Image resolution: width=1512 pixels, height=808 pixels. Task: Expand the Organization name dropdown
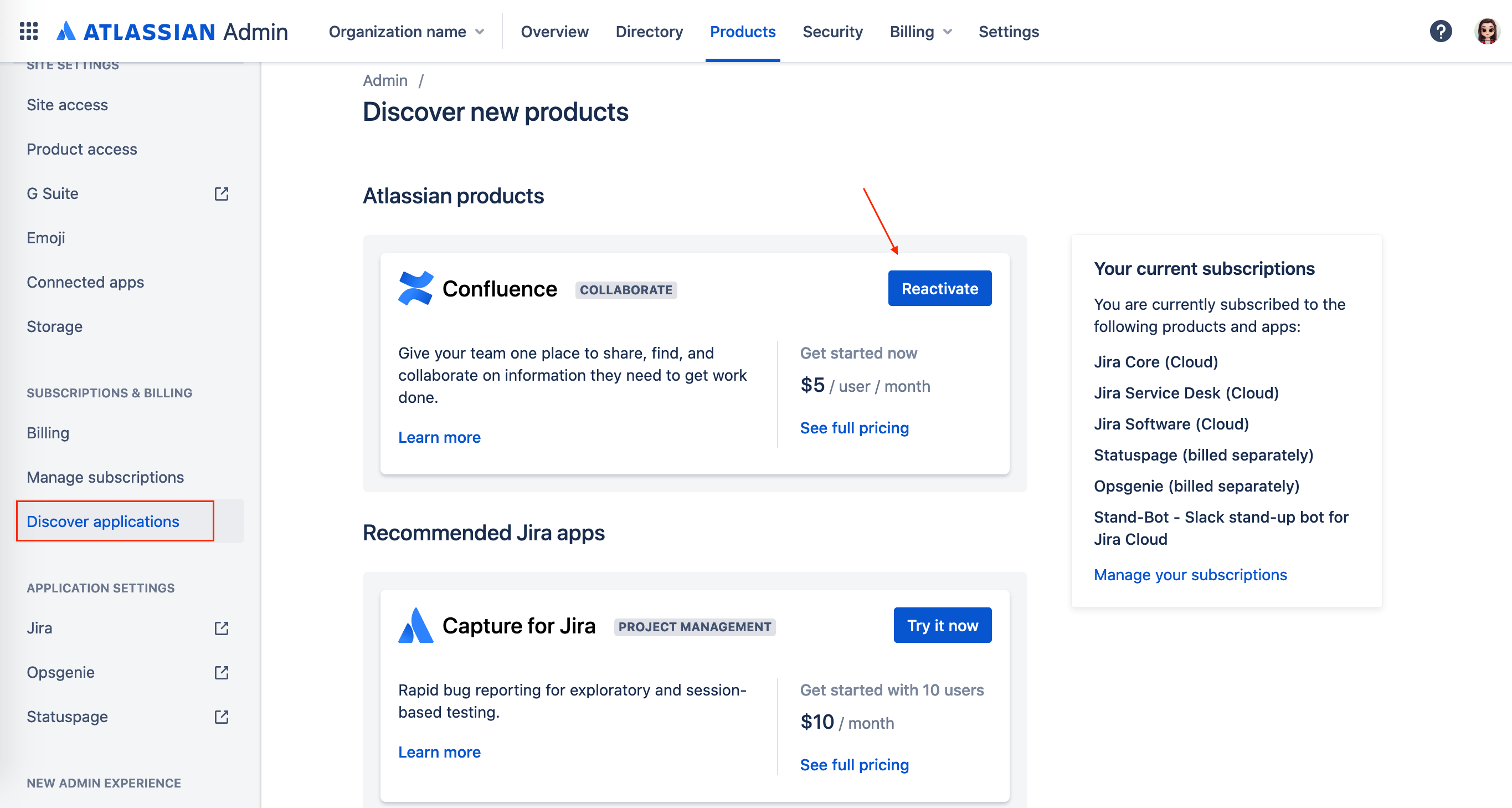coord(406,32)
